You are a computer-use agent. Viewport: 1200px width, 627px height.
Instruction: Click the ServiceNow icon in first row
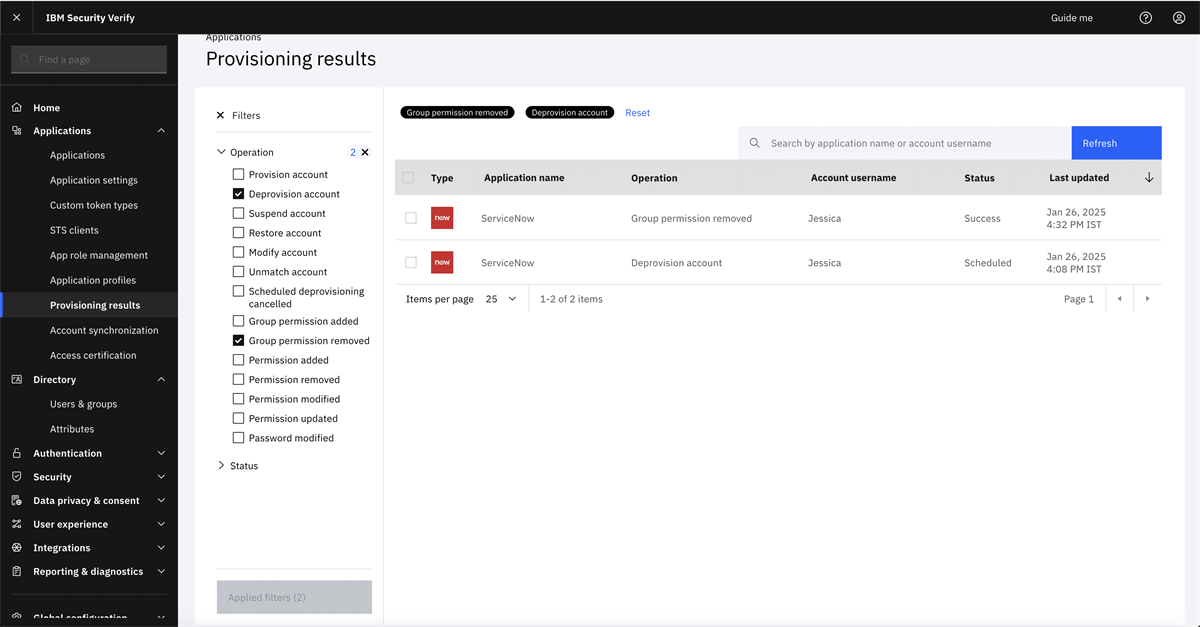tap(442, 218)
